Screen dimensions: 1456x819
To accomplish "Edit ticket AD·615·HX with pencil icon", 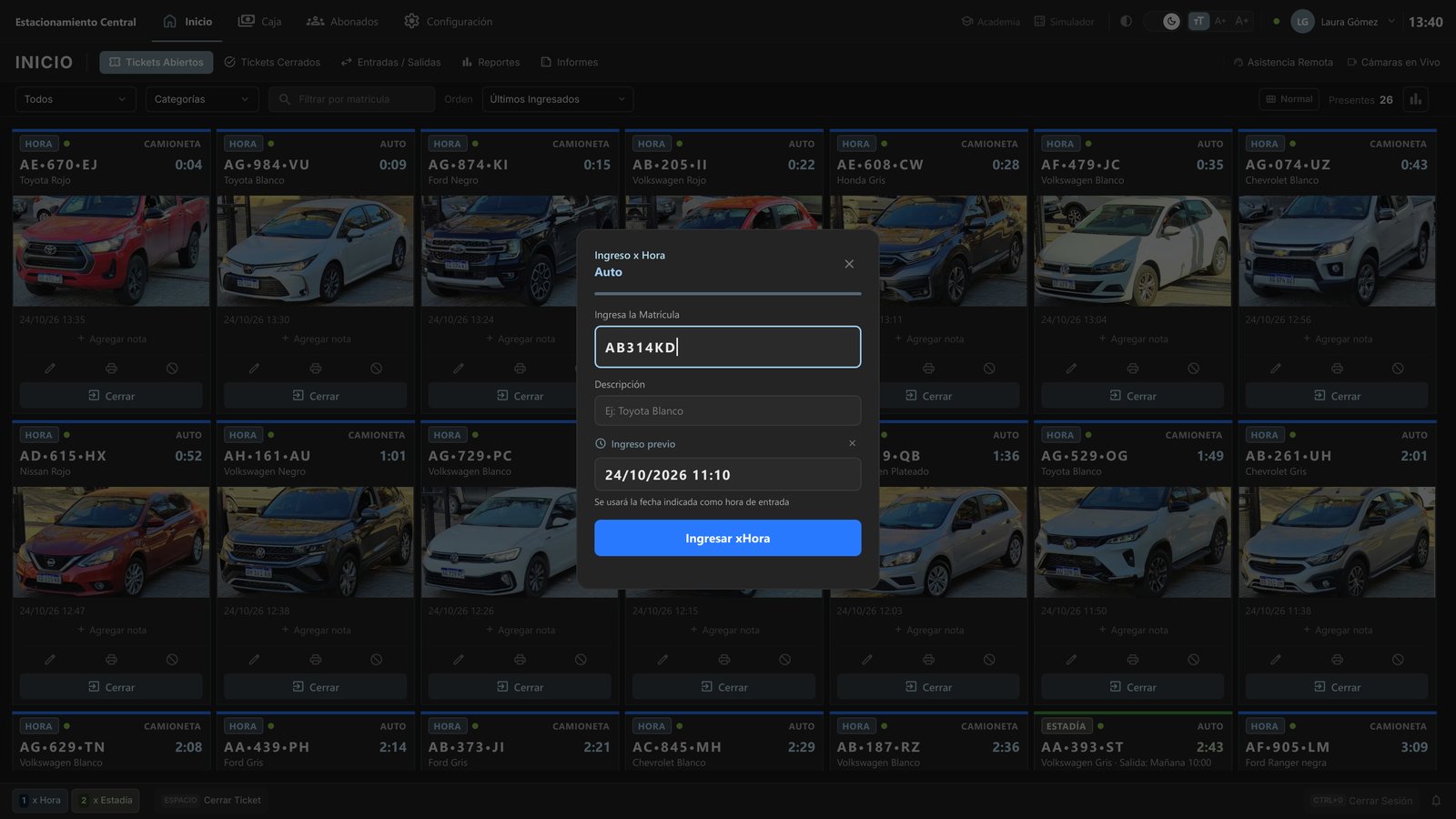I will point(50,660).
